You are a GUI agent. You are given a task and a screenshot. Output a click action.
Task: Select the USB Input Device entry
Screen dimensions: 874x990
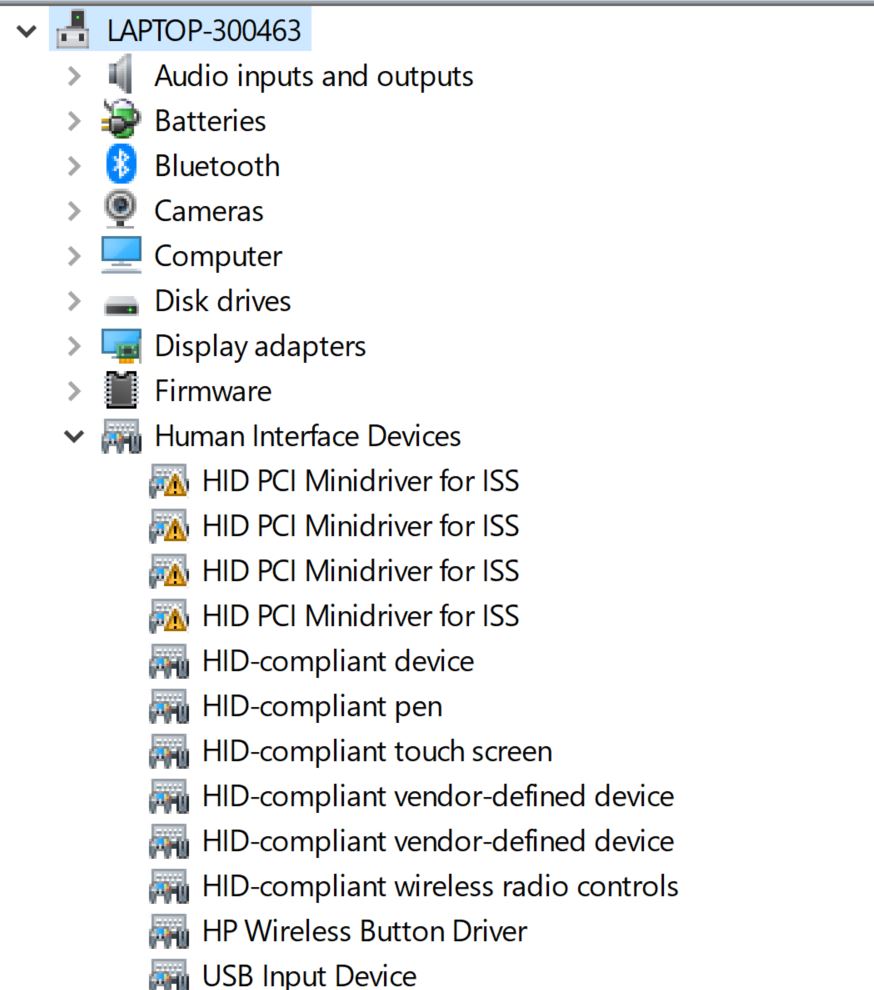[309, 975]
